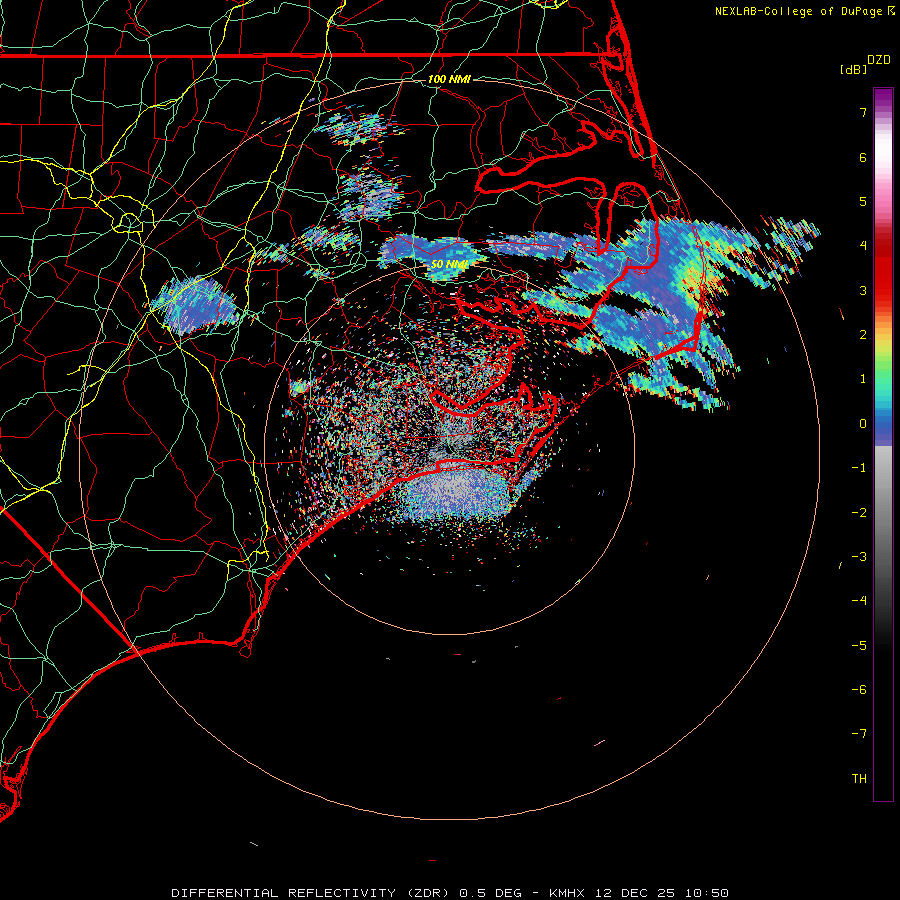Click the 5 dB color scale label
The width and height of the screenshot is (900, 900).
(863, 201)
